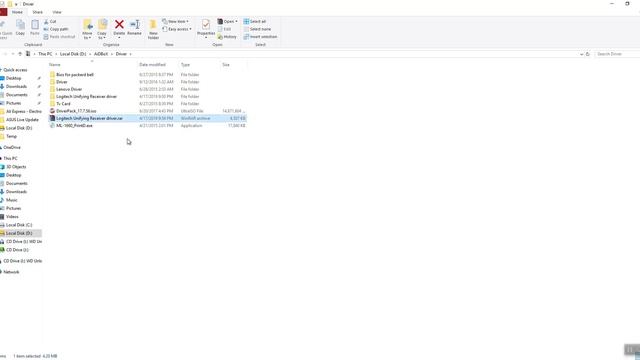Click This PC in the navigation pane
Screen dimensions: 640x360
pos(10,158)
